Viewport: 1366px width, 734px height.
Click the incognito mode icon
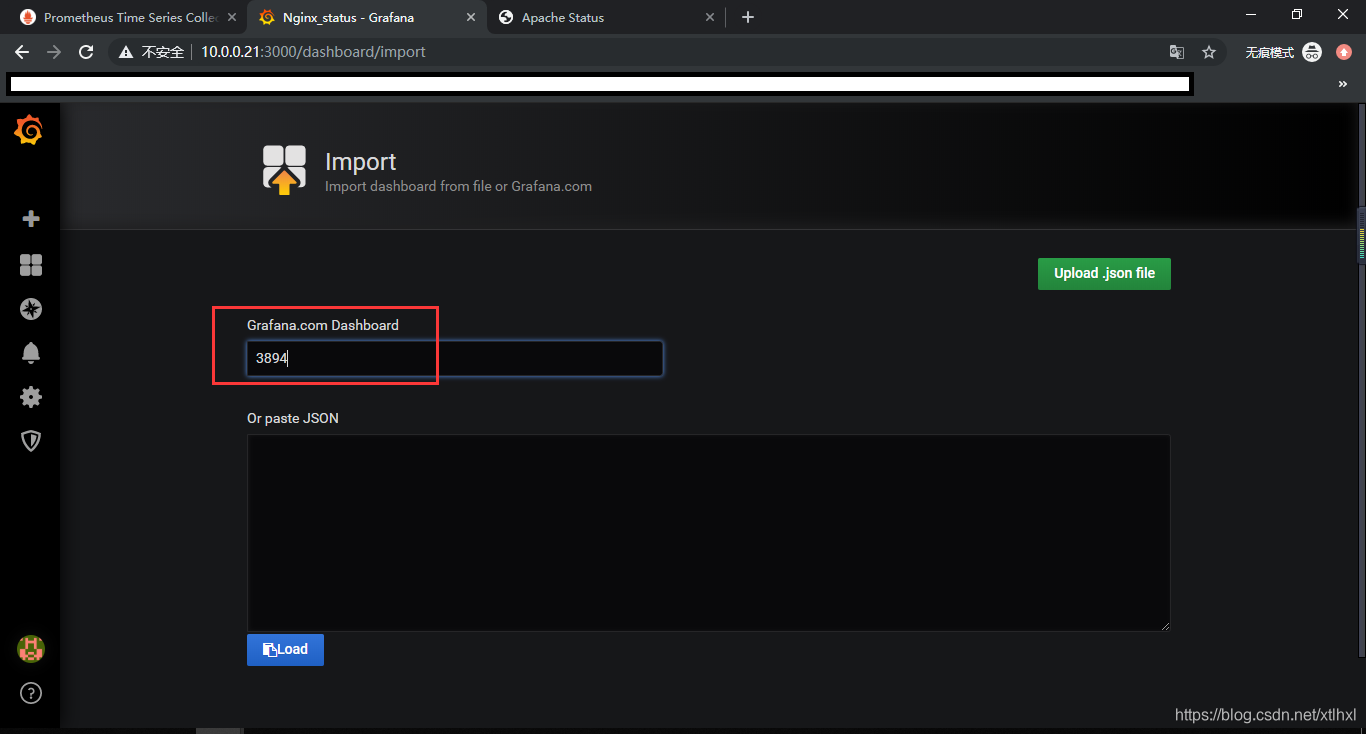1312,52
